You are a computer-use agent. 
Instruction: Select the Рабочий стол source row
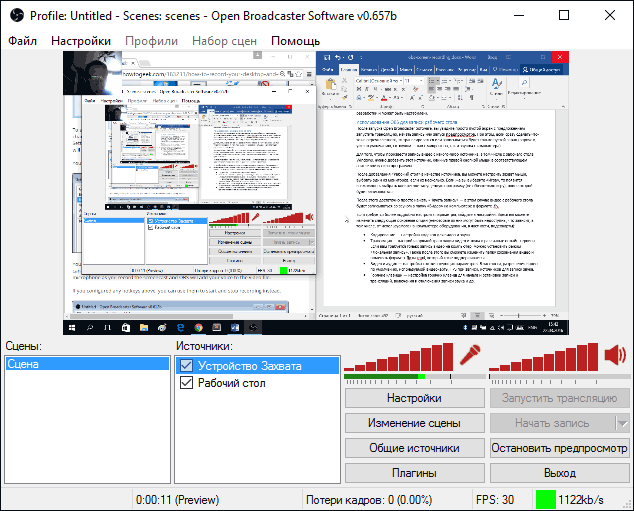coord(258,382)
